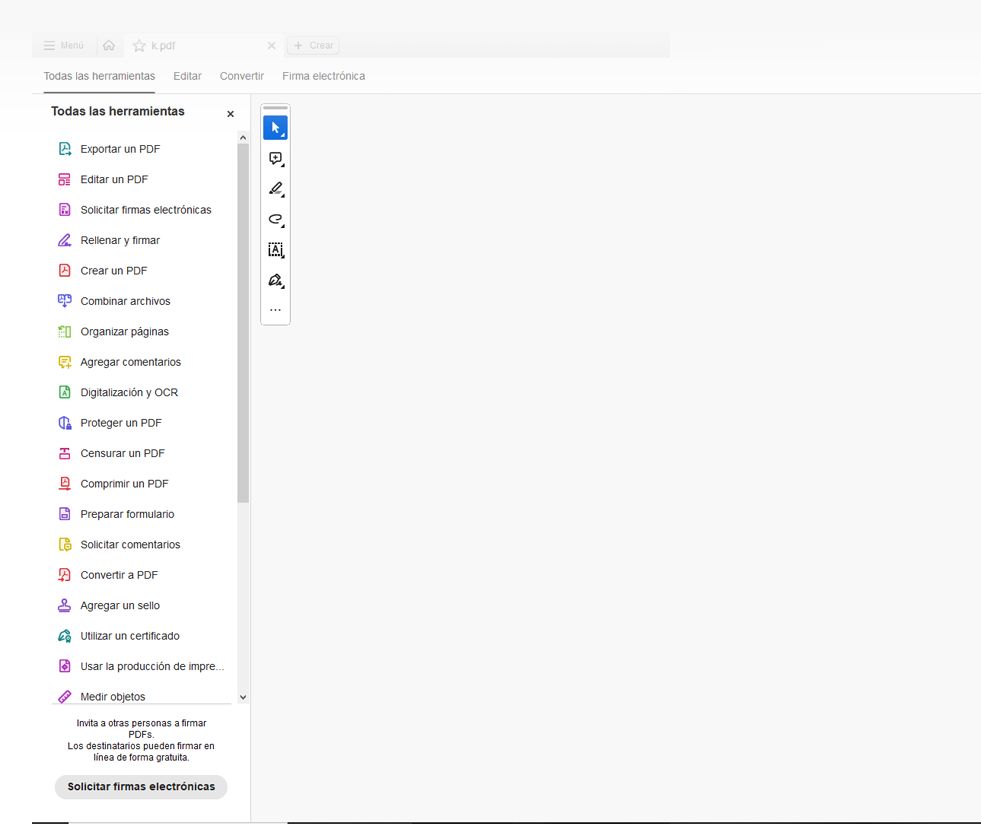Open Rellenar y firmar text entry
The image size is (981, 832).
click(x=120, y=240)
